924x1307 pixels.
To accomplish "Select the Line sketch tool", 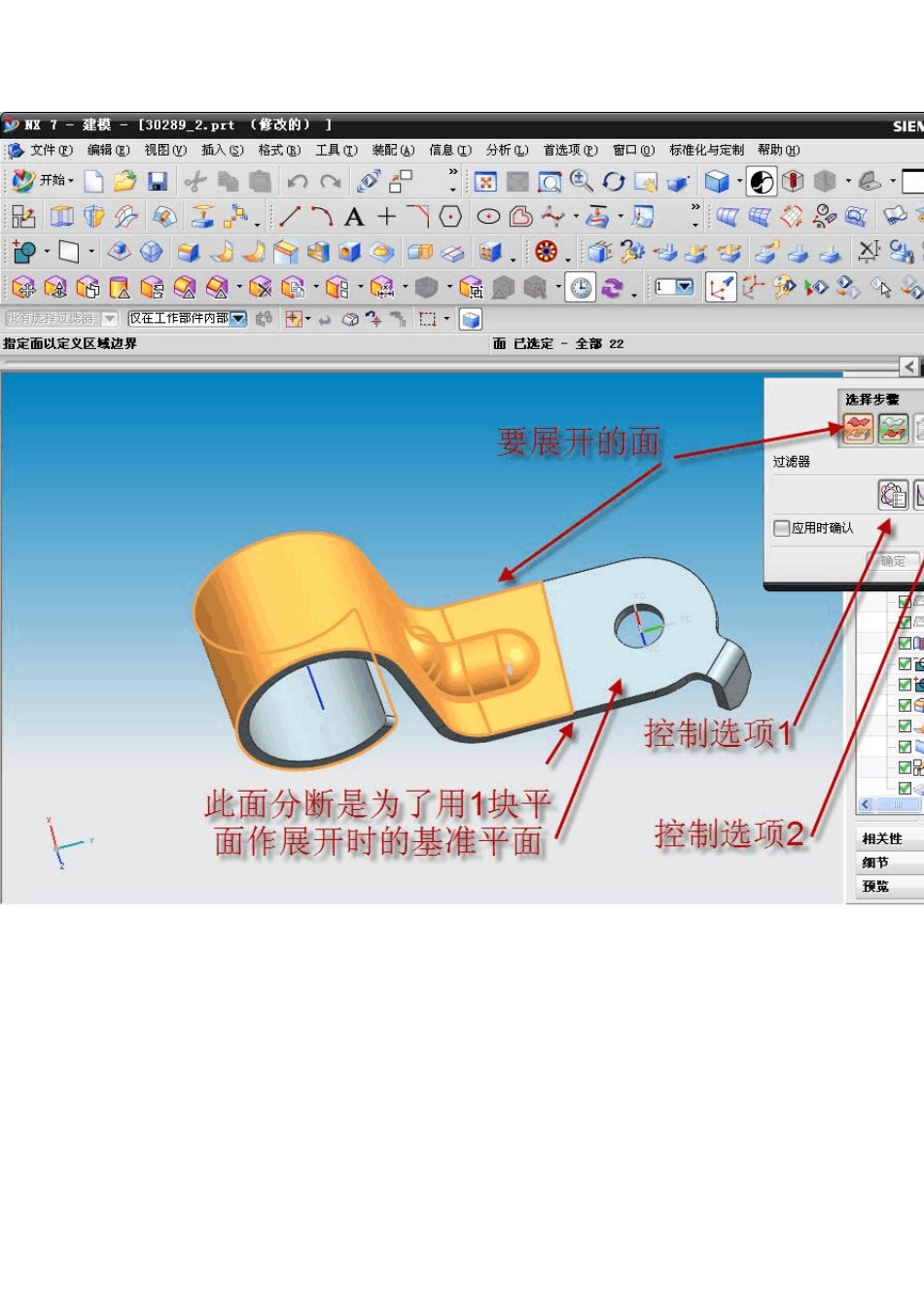I will (x=289, y=216).
